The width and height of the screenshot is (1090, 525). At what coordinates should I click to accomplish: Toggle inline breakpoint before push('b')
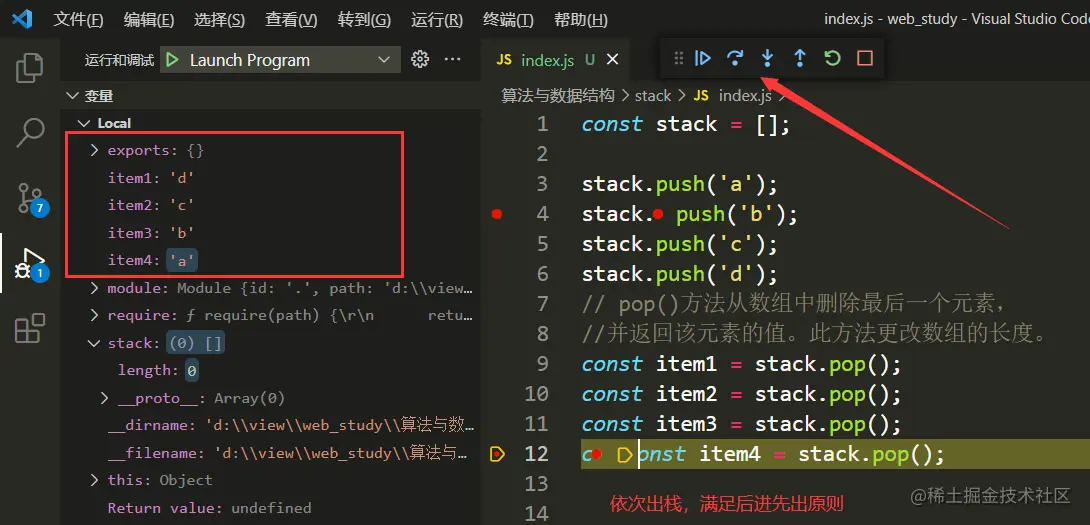(658, 214)
